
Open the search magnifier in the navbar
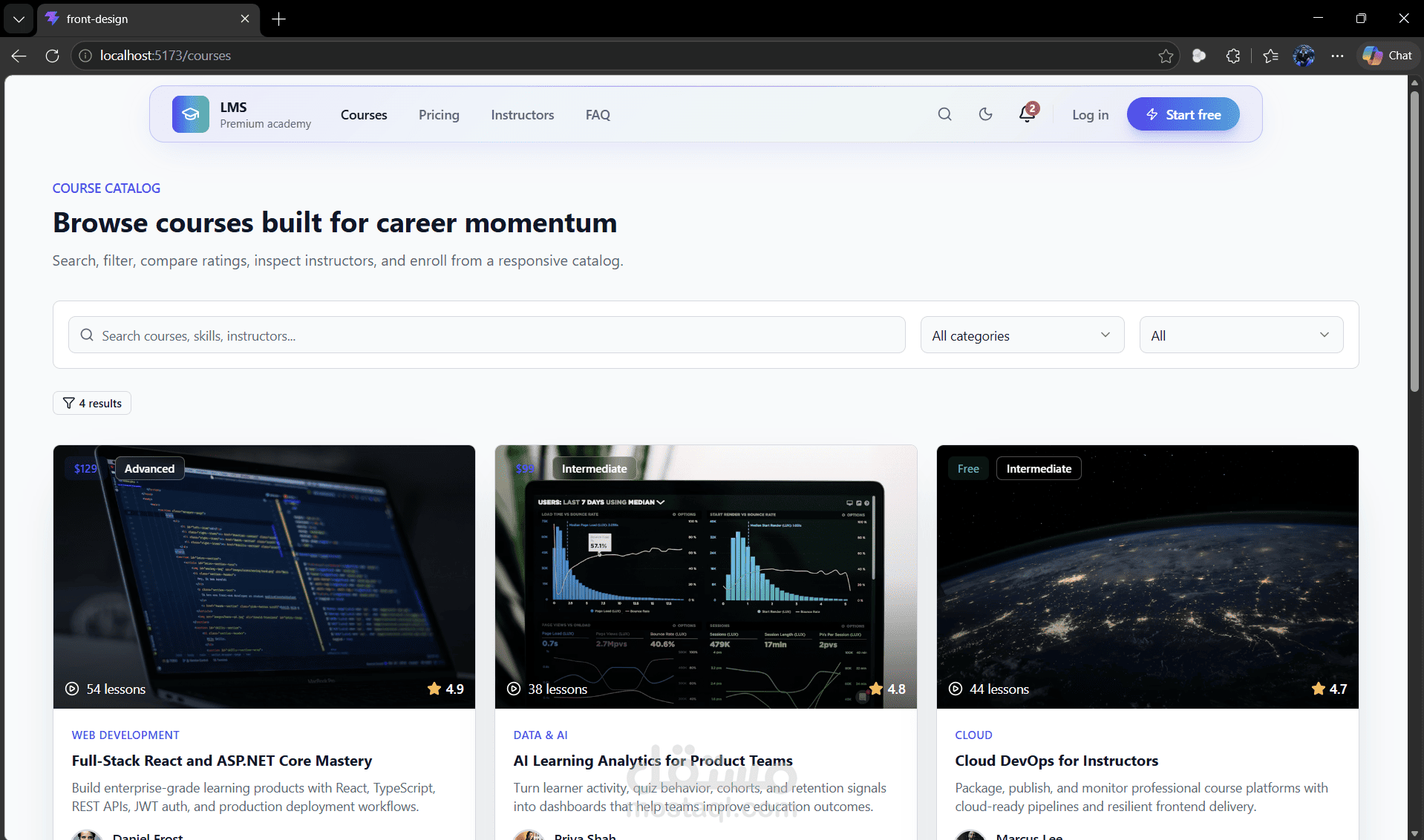(944, 114)
